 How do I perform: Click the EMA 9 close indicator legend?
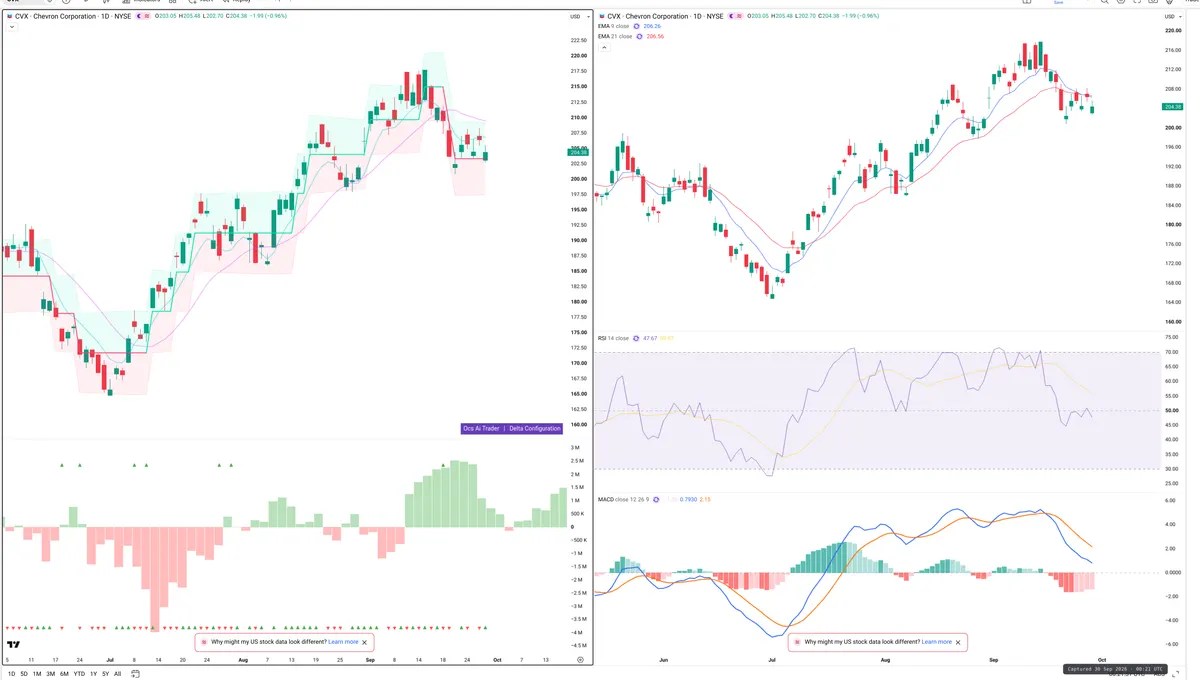coord(615,26)
